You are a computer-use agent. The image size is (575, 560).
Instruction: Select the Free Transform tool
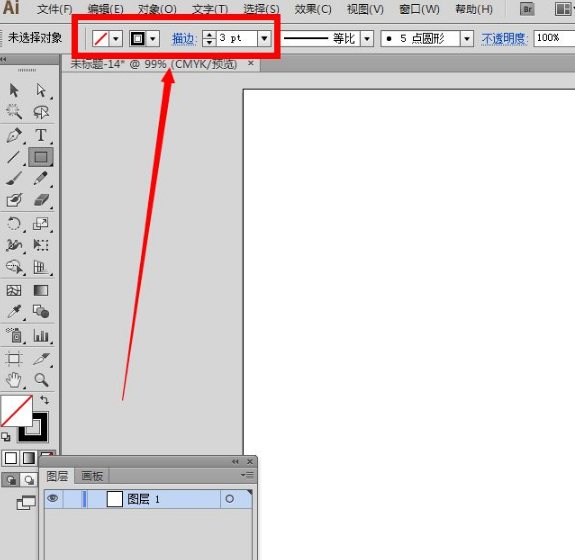(x=41, y=245)
